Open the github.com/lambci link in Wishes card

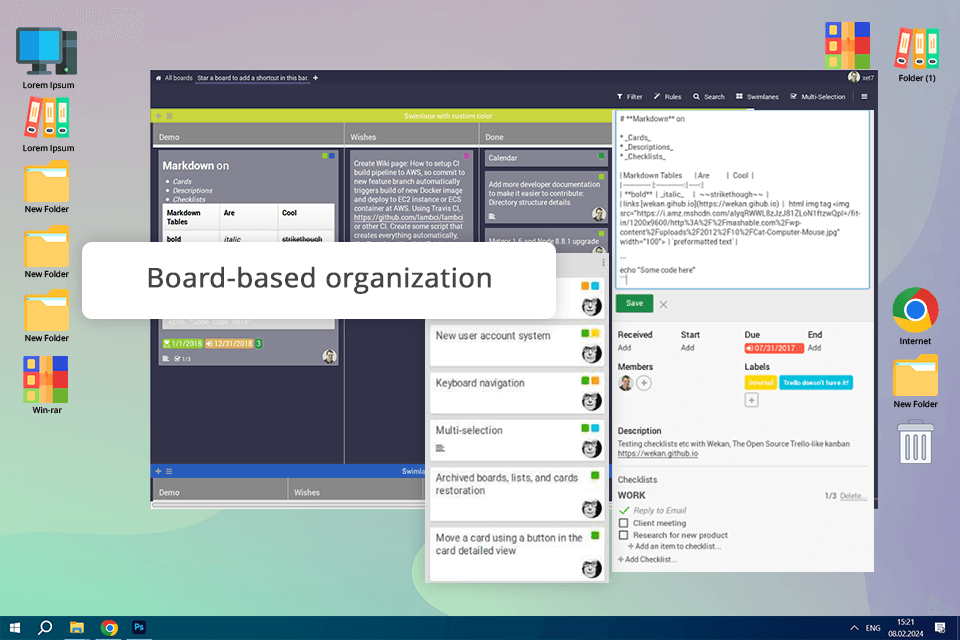408,217
